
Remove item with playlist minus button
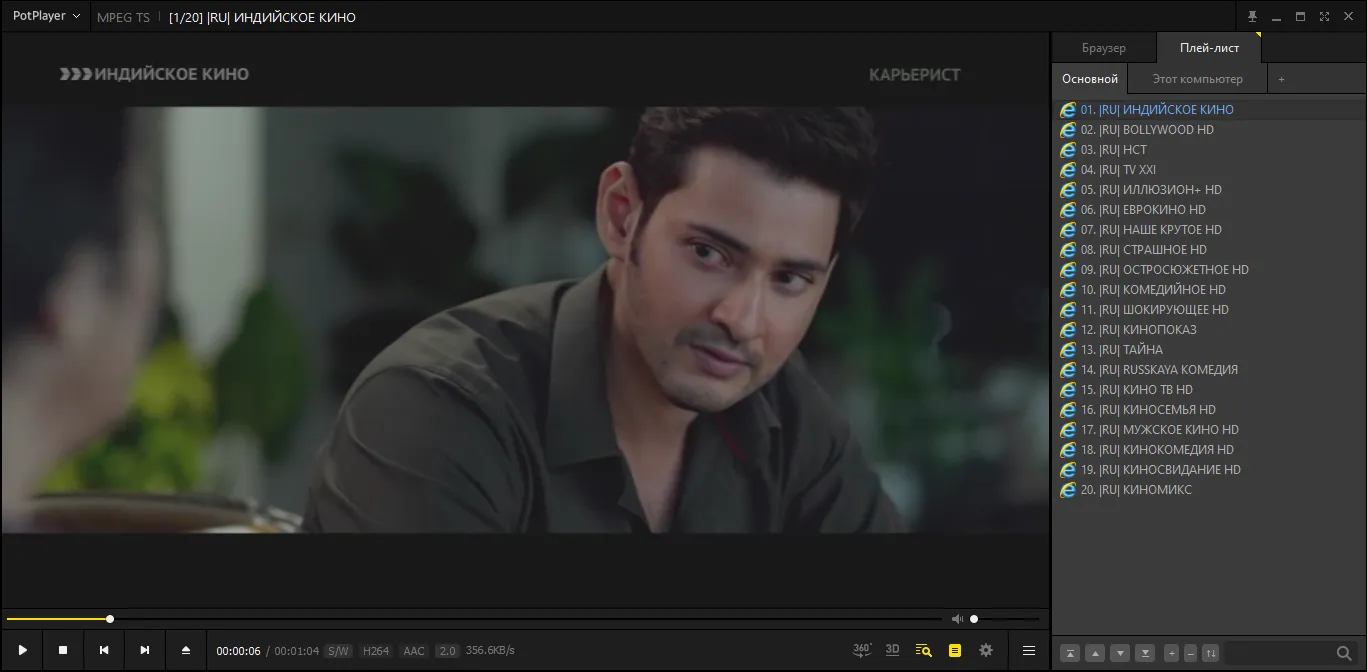point(1191,653)
